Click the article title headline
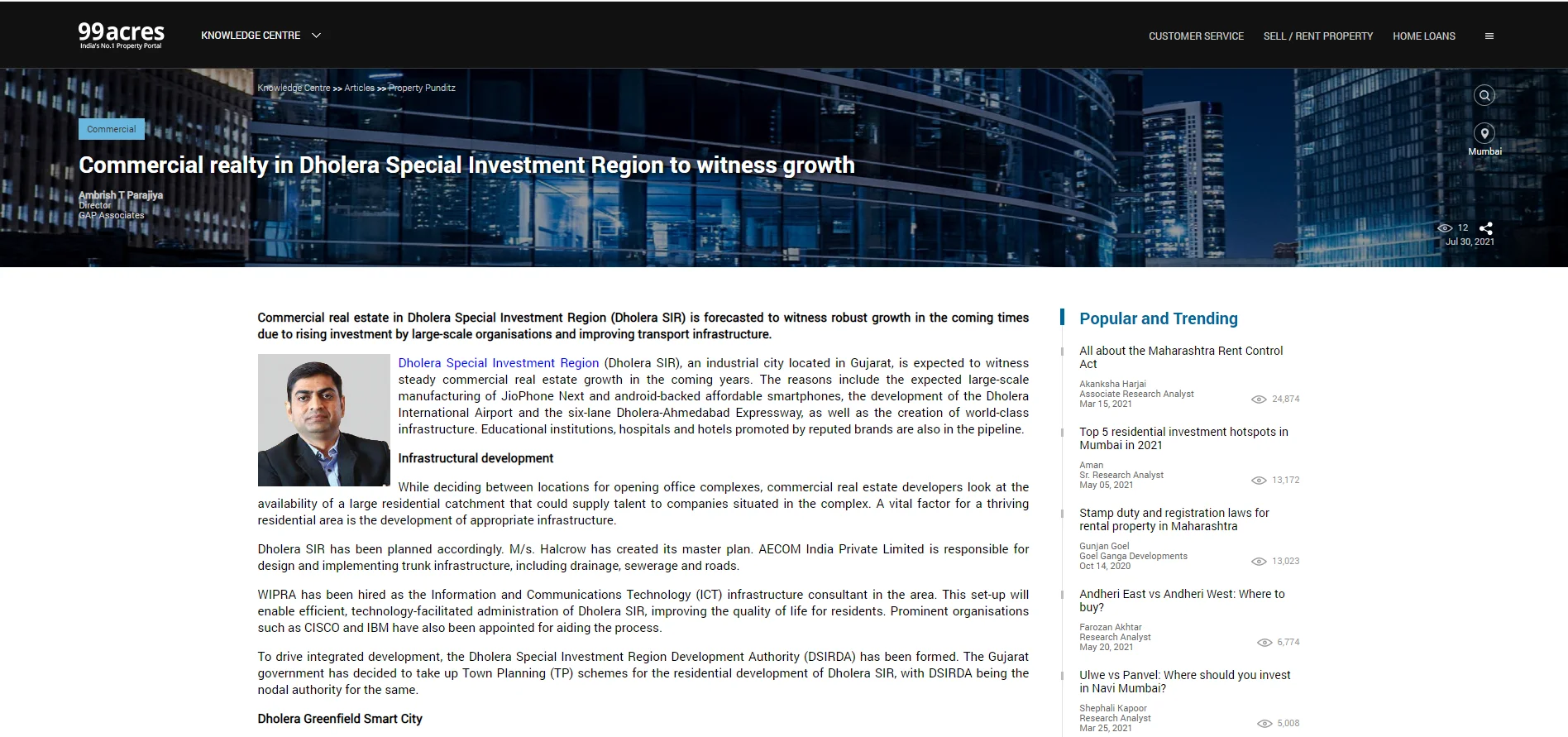This screenshot has width=1568, height=737. [466, 165]
